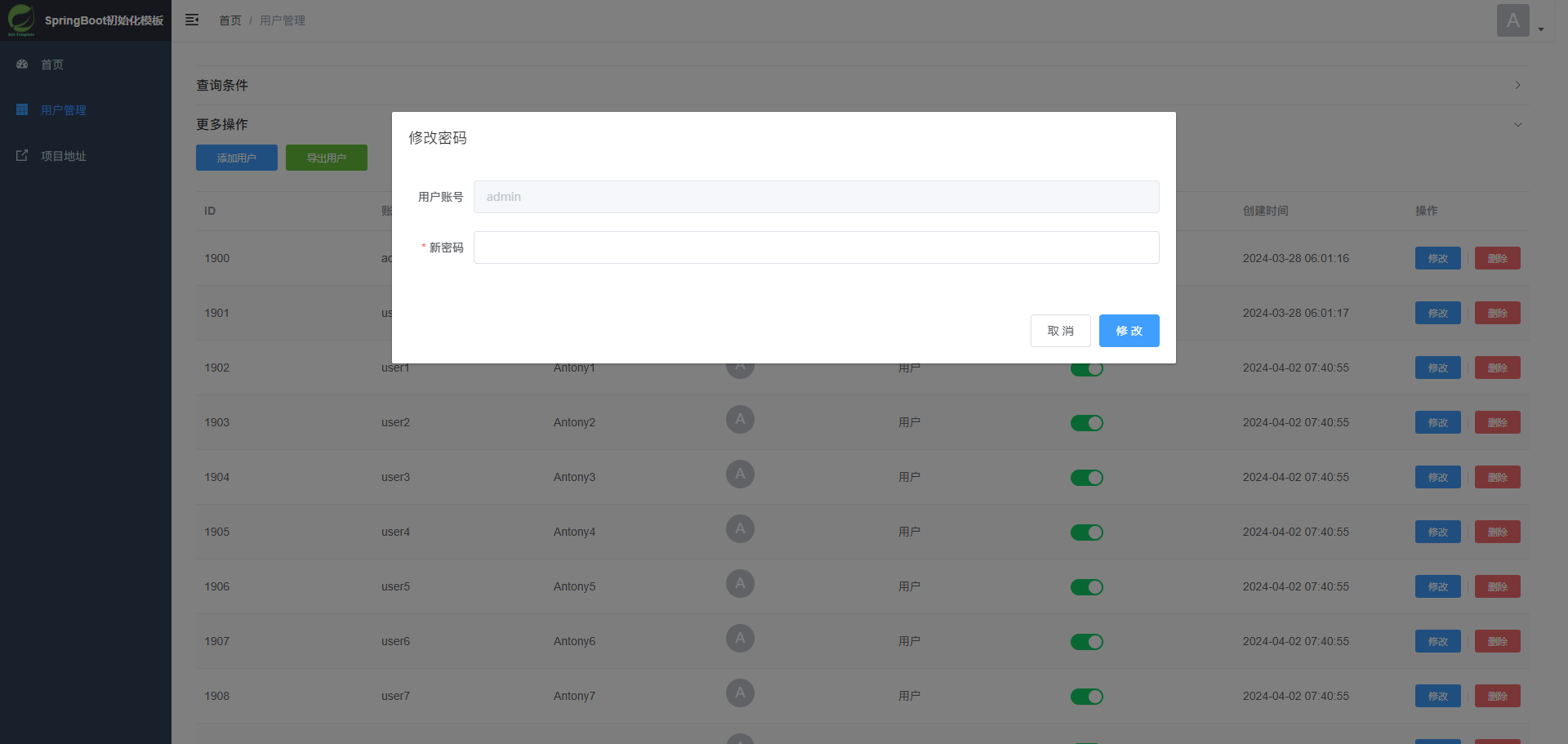Click avatar of user3 row
This screenshot has height=744, width=1568.
(740, 474)
